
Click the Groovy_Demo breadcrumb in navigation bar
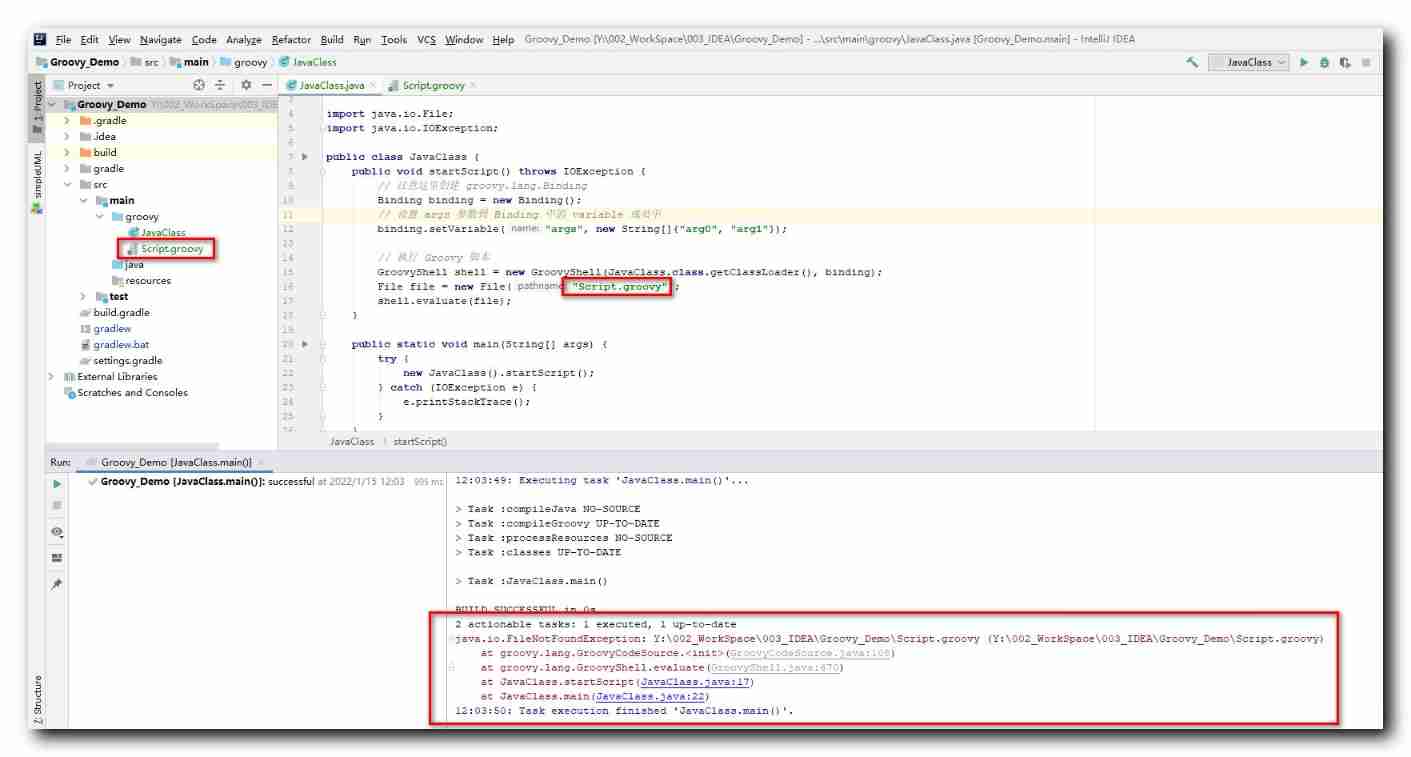(78, 62)
